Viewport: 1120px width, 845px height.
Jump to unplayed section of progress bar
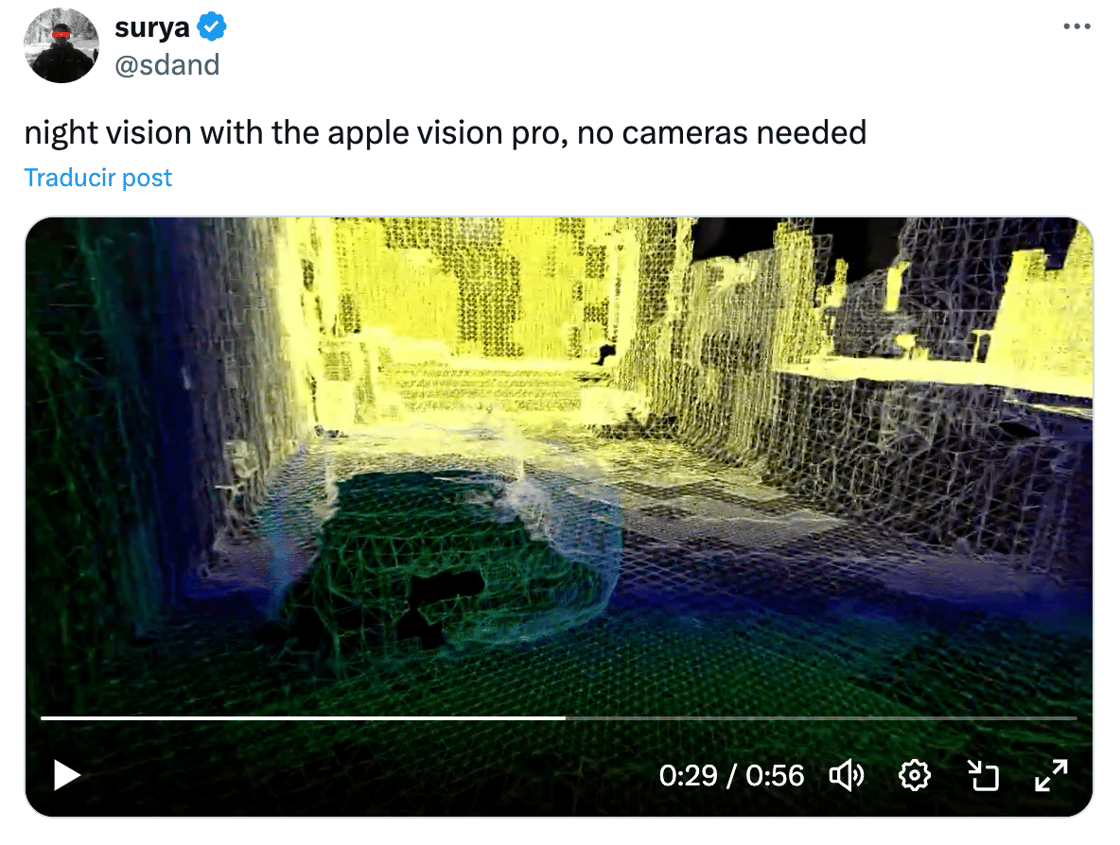click(821, 717)
